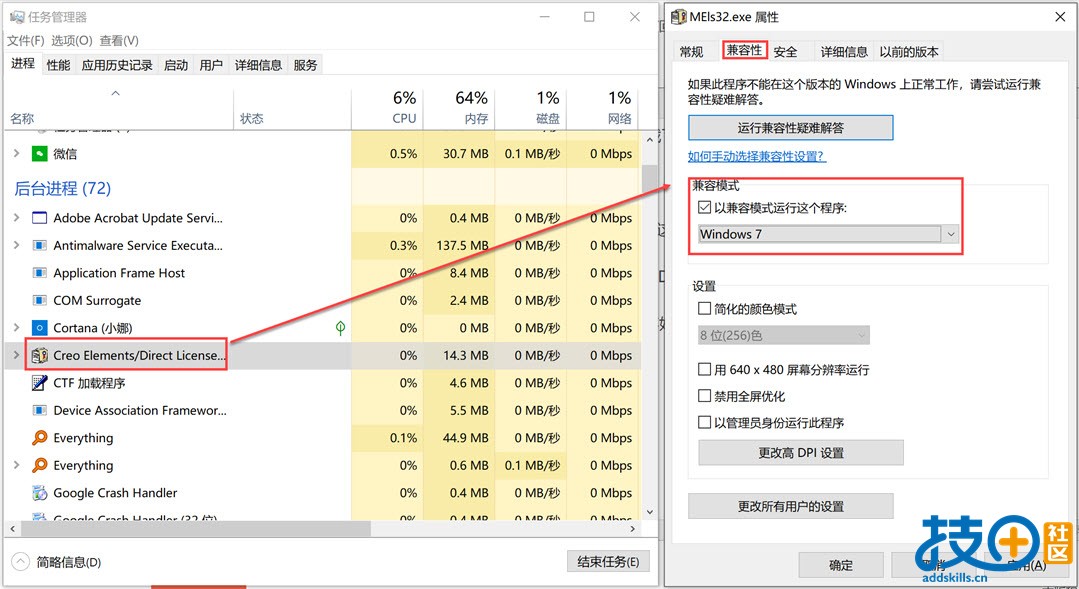
Task: Switch to the 服务 tab
Action: [306, 65]
